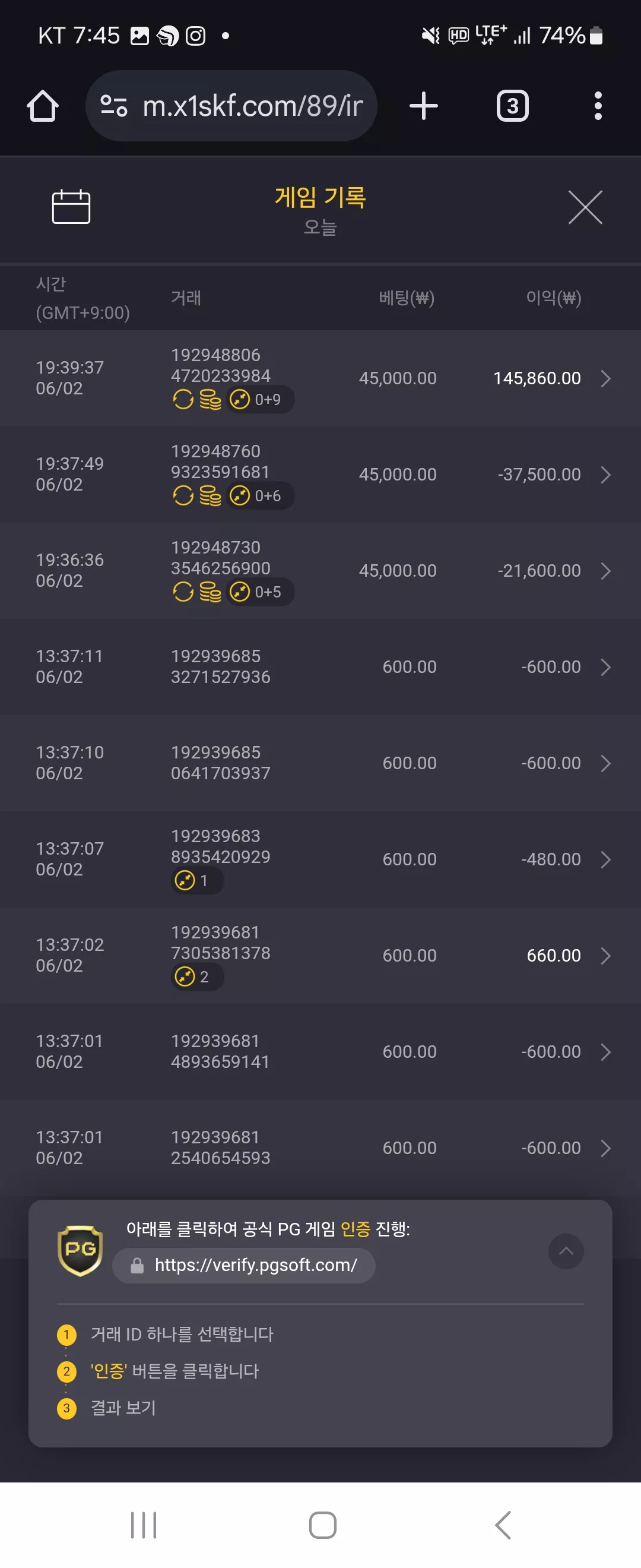Tap the Android back navigation button

(x=502, y=1525)
